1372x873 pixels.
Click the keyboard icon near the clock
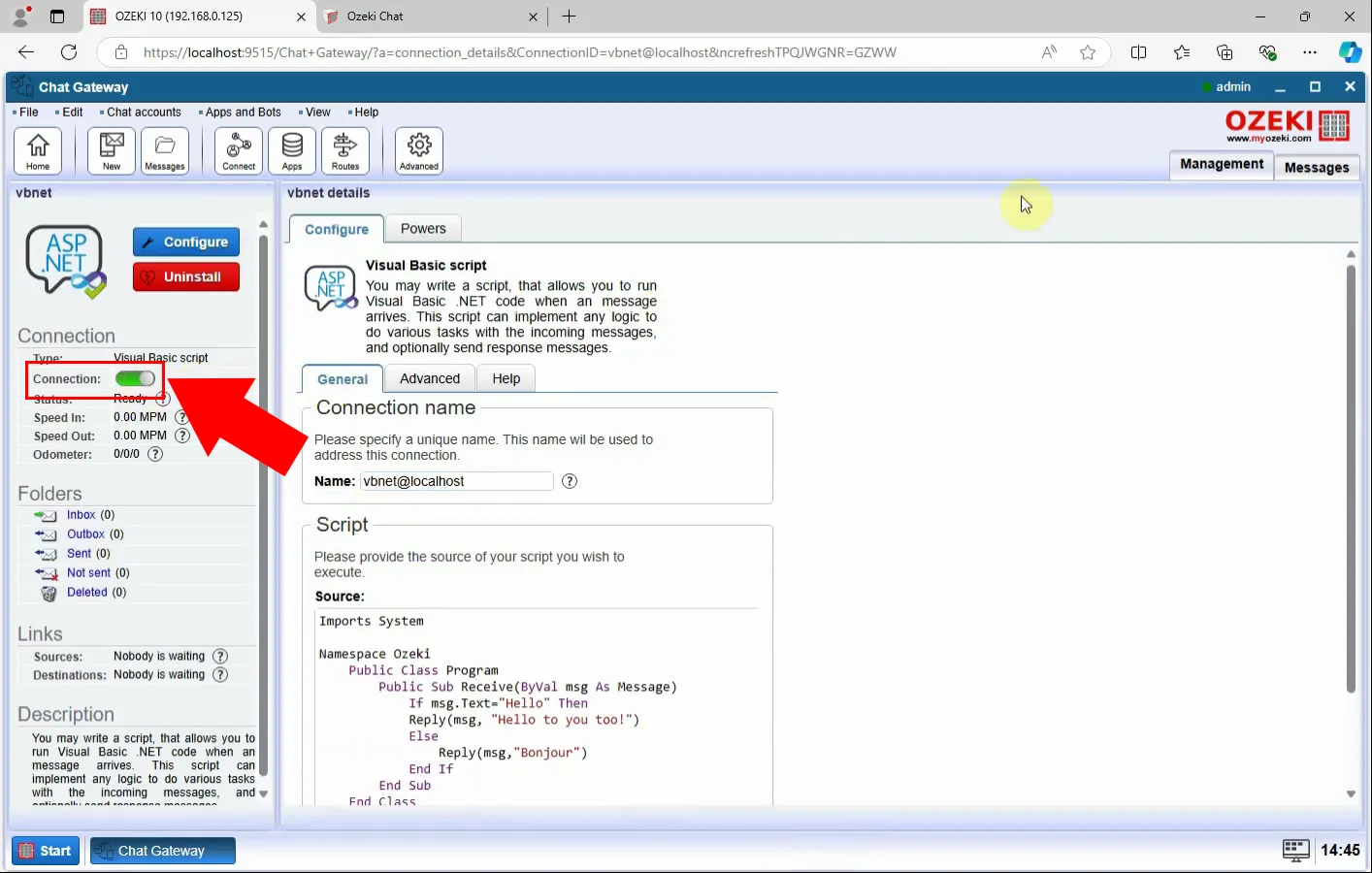pyautogui.click(x=1295, y=850)
